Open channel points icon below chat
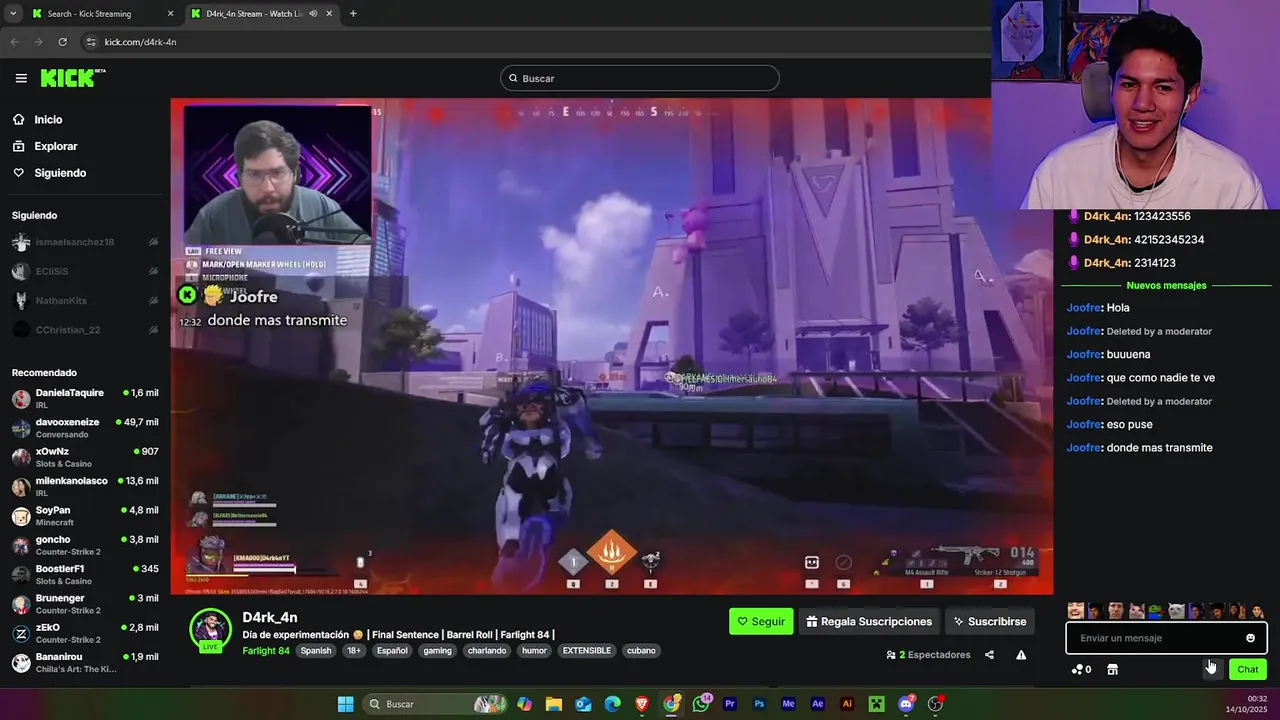Viewport: 1280px width, 720px height. coord(1081,669)
